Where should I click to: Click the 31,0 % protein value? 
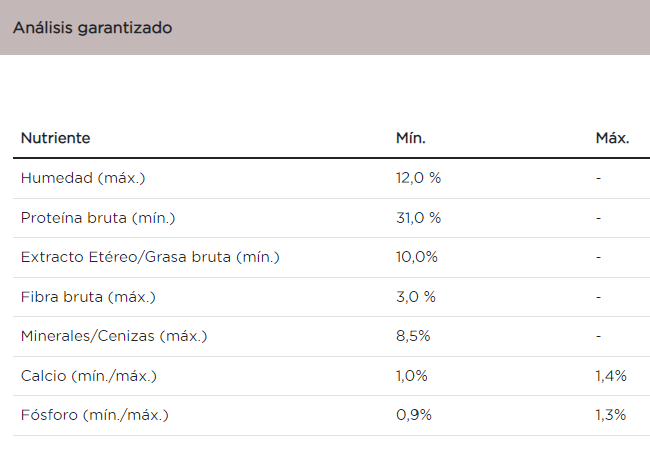click(418, 217)
